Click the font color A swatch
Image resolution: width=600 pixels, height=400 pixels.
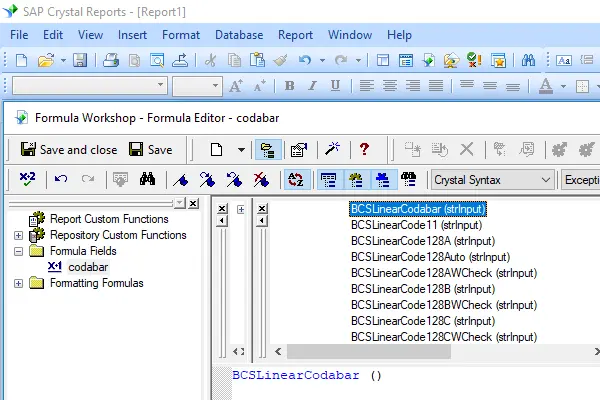pyautogui.click(x=546, y=86)
